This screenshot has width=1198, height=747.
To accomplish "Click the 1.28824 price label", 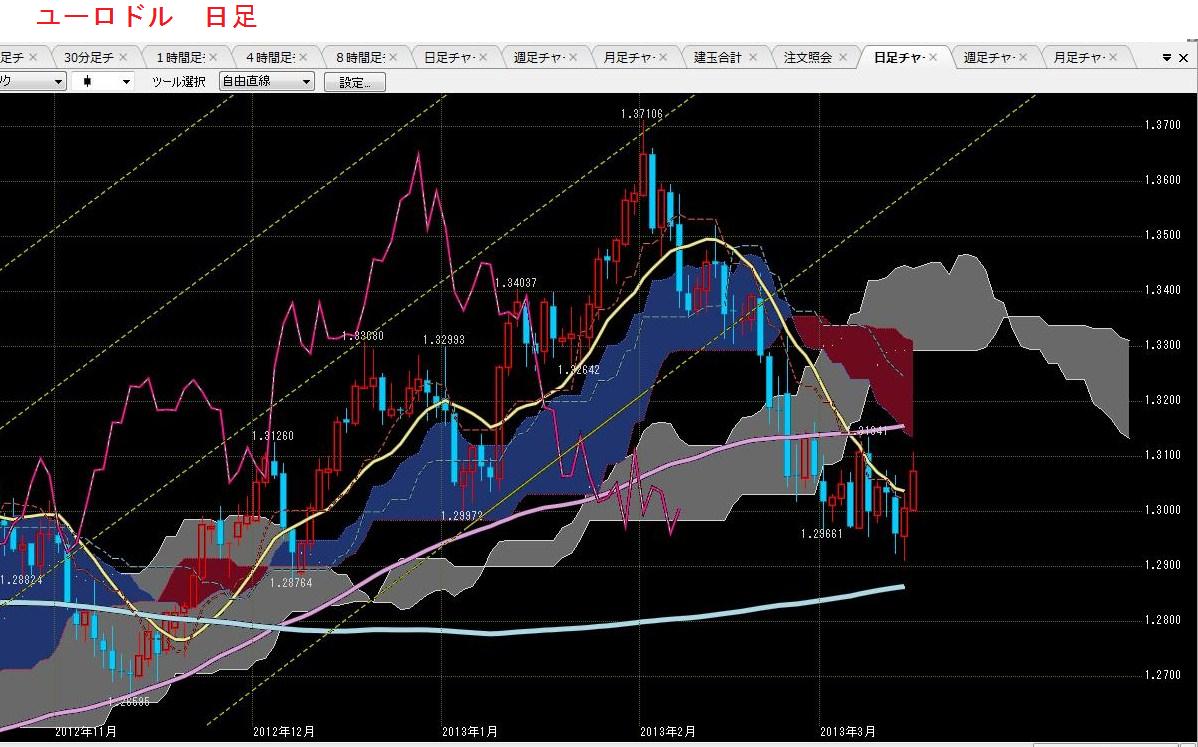I will 21,580.
